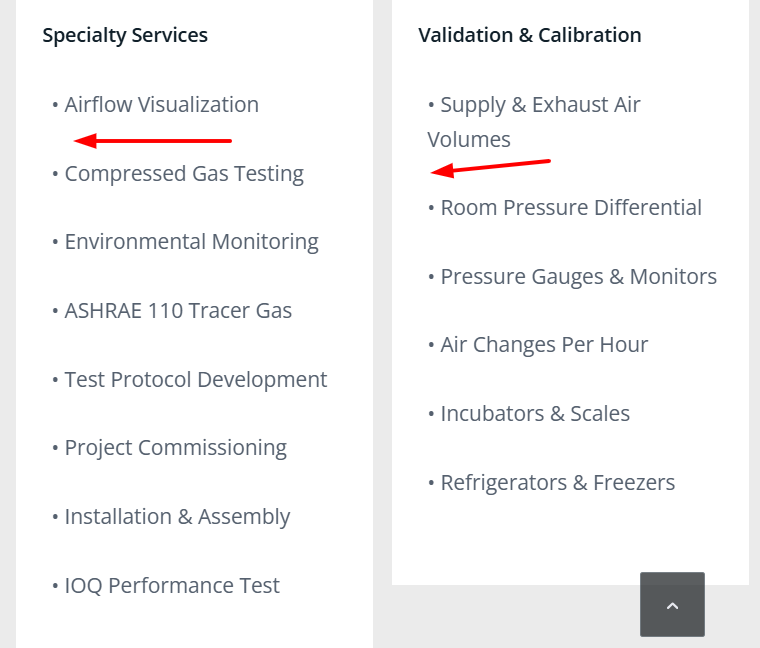Click the scroll-to-top arrow button
The image size is (760, 648).
(x=672, y=604)
